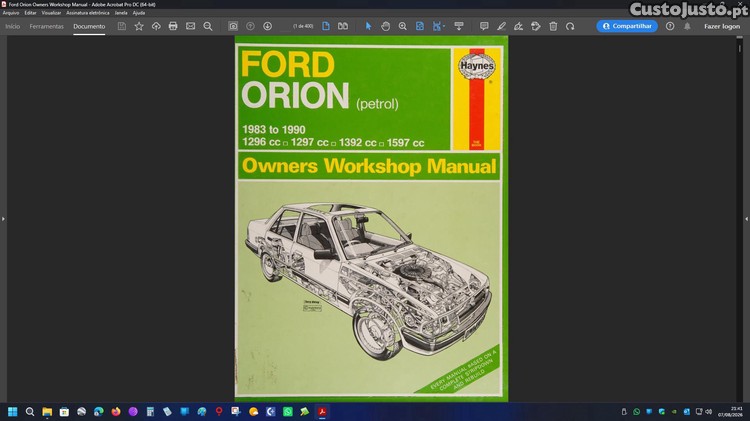Viewport: 750px width, 421px height.
Task: Click the Adobe Acrobat taskbar icon
Action: click(322, 411)
